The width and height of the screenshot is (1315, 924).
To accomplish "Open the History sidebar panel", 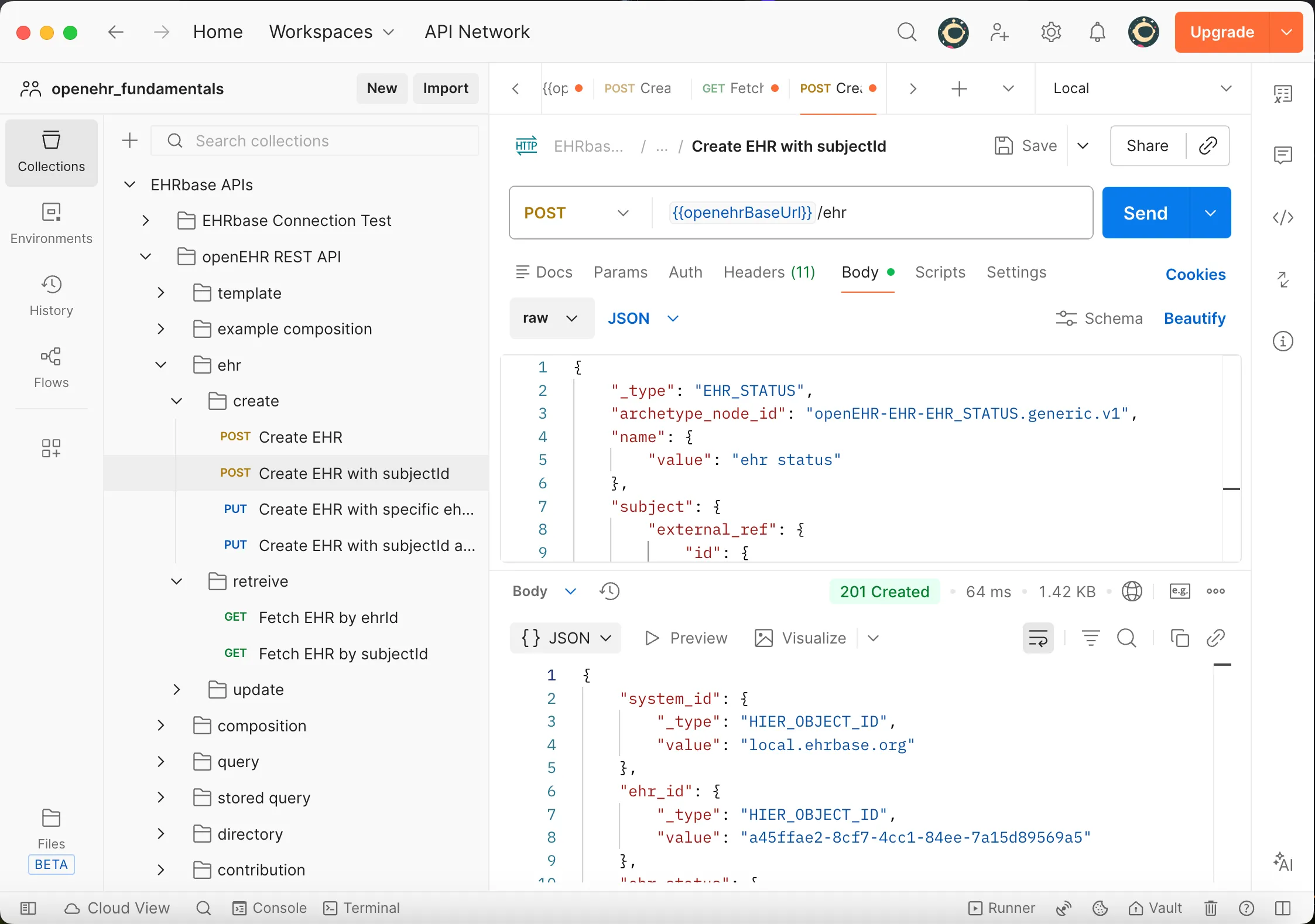I will pos(51,296).
